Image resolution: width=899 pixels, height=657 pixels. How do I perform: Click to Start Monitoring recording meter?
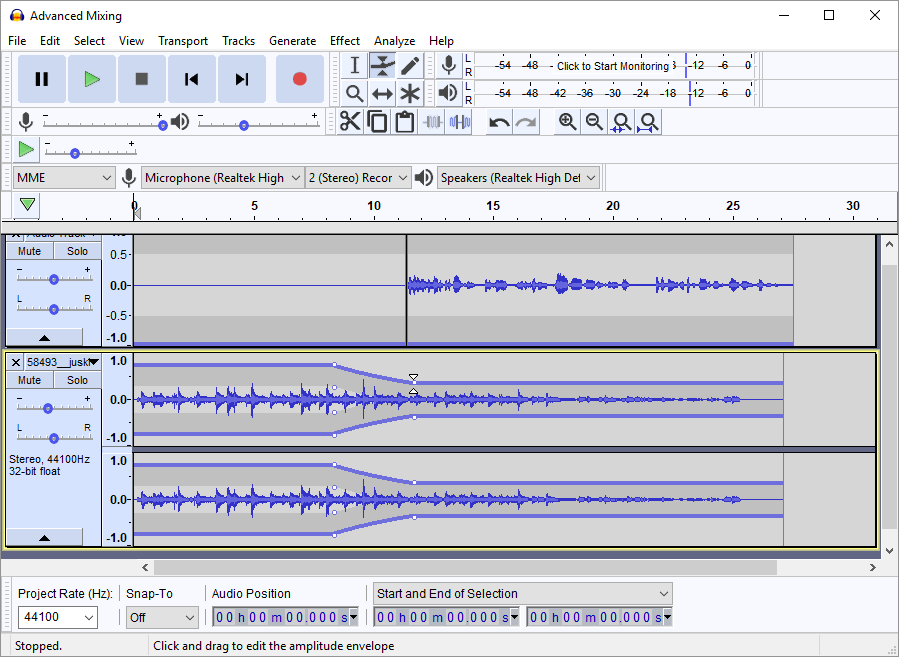(x=612, y=66)
